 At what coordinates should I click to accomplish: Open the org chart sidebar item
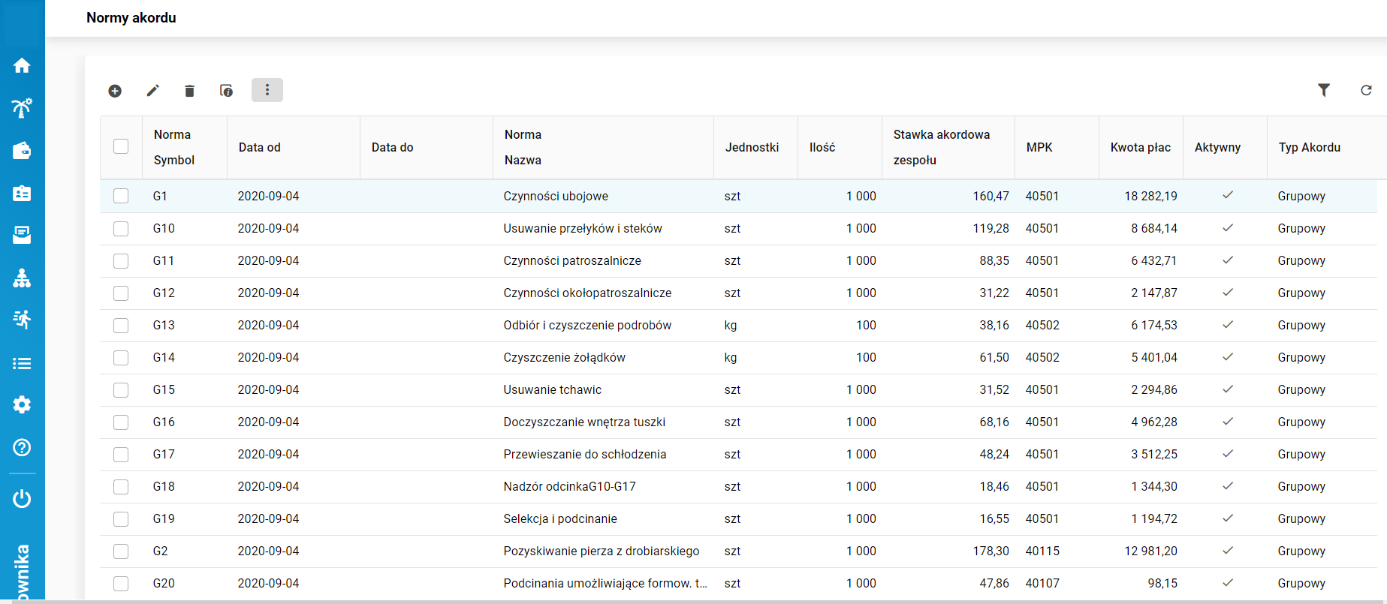coord(22,278)
